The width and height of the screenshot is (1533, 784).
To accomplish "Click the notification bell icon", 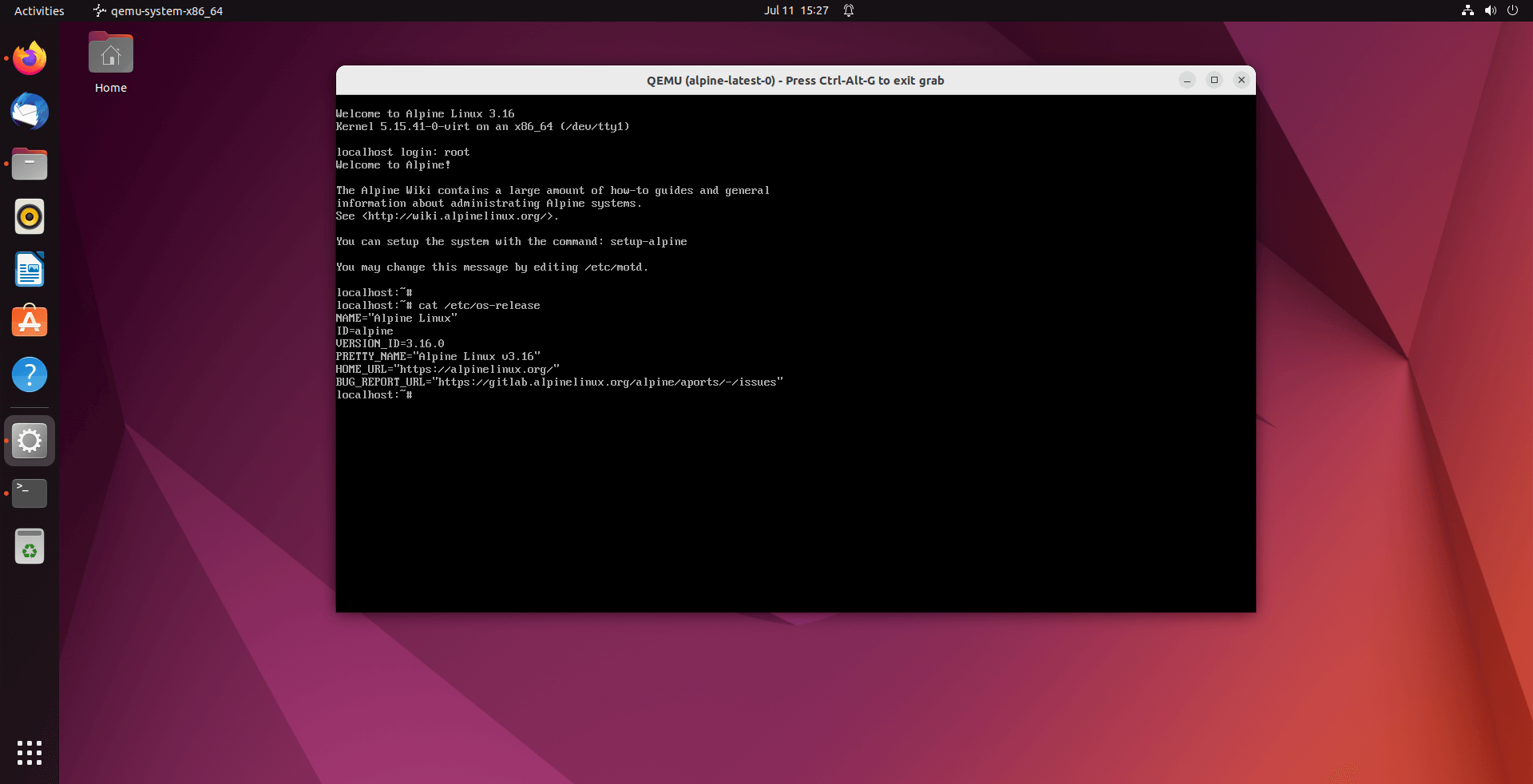I will pos(849,10).
